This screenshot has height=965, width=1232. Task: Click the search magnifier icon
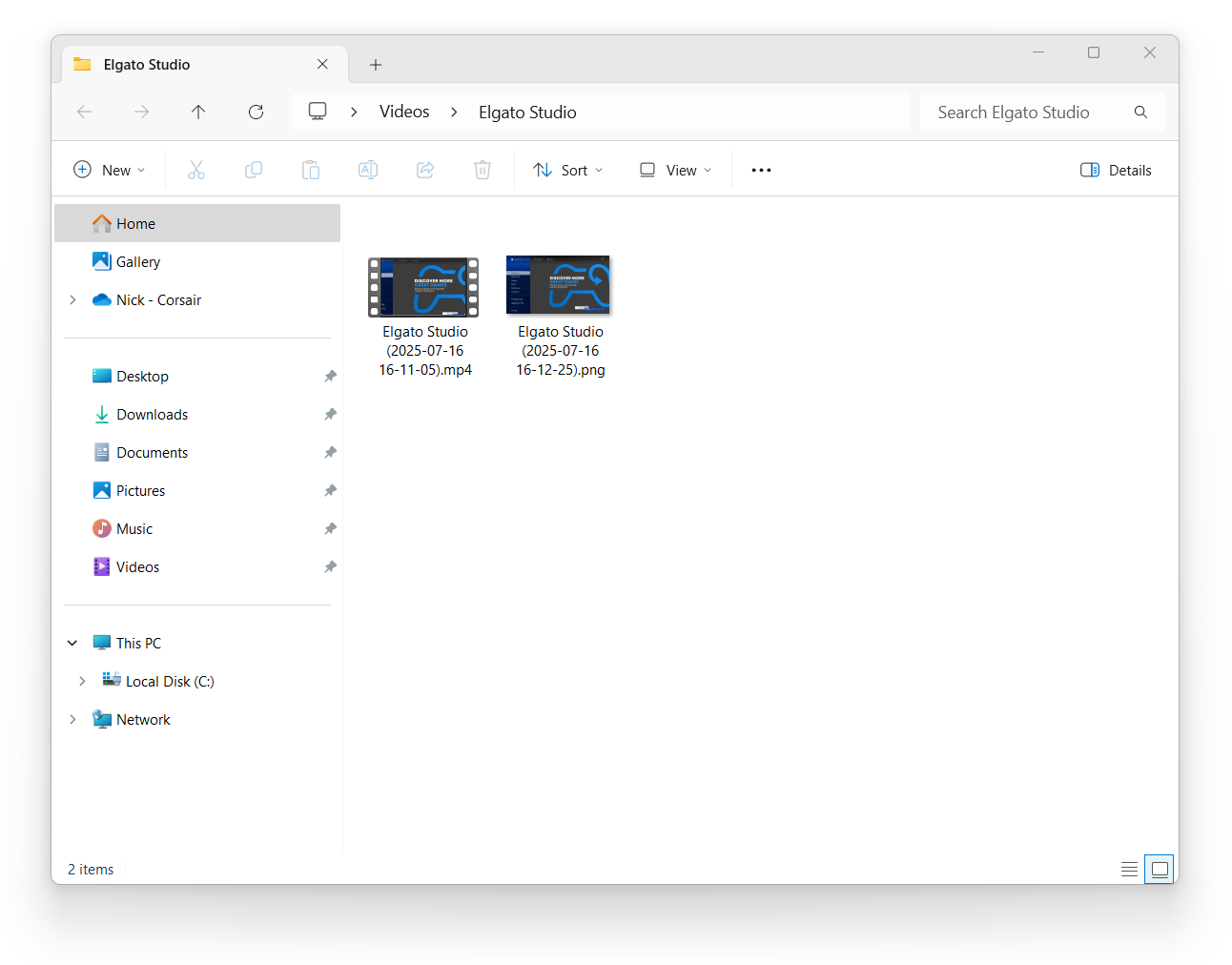(x=1140, y=112)
